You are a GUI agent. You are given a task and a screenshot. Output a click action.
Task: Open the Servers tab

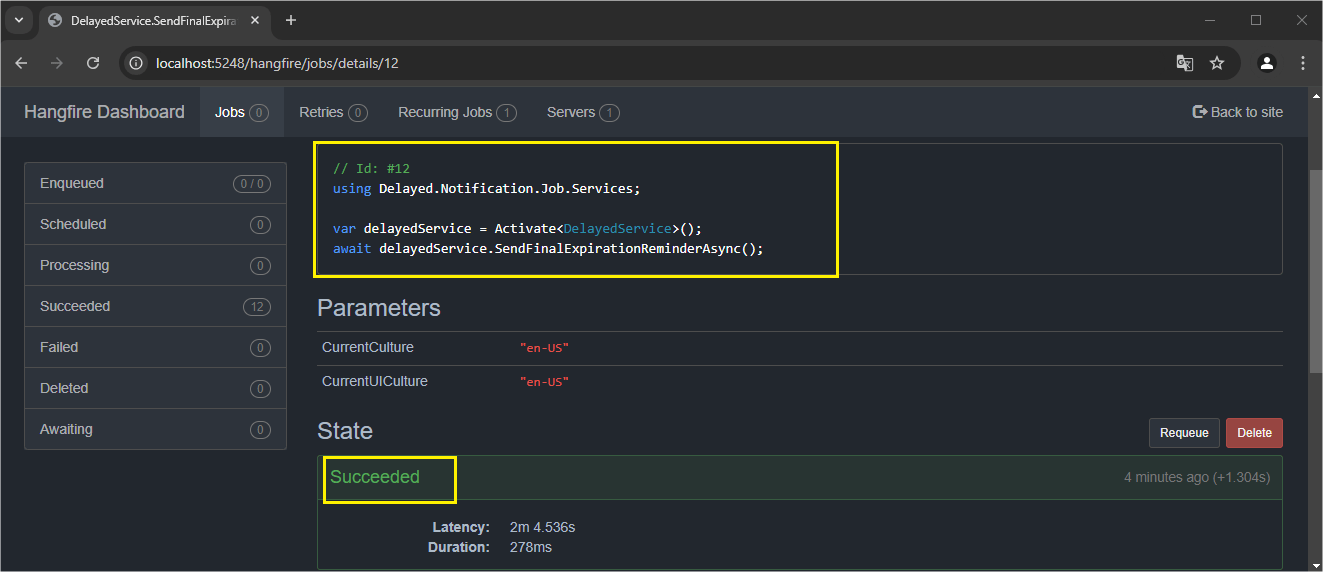point(583,112)
